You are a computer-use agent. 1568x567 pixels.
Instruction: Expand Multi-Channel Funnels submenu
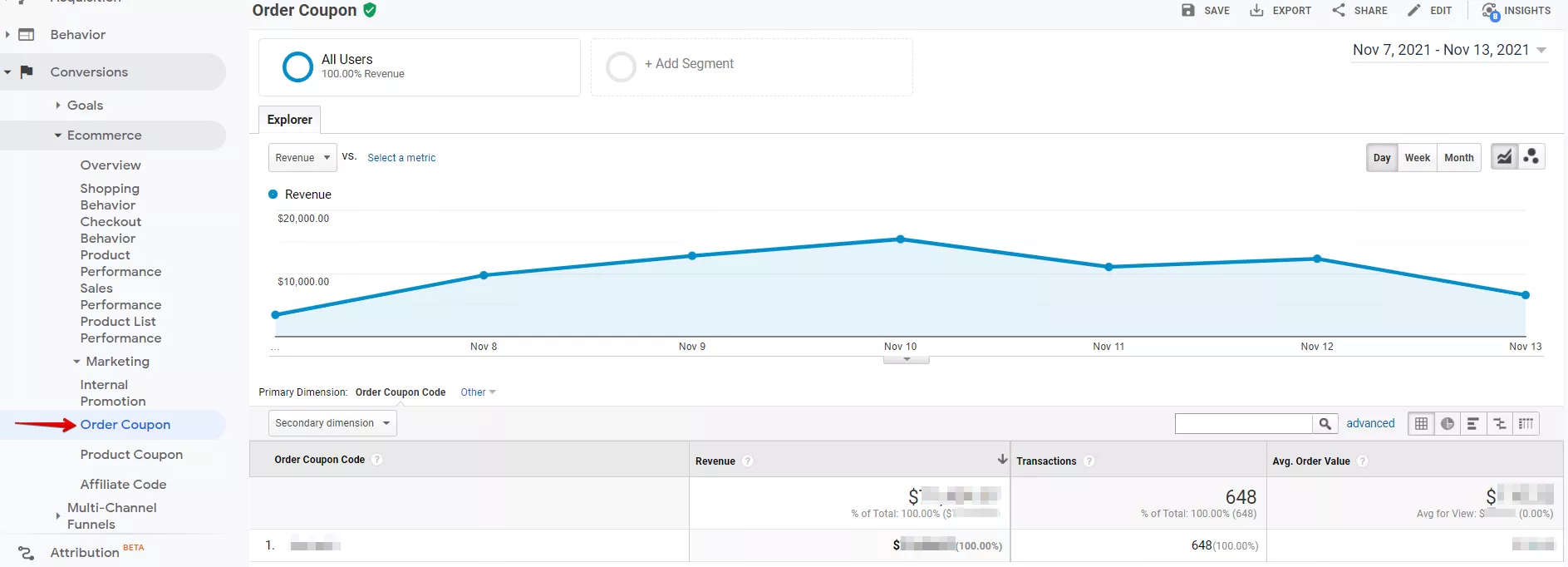point(57,516)
